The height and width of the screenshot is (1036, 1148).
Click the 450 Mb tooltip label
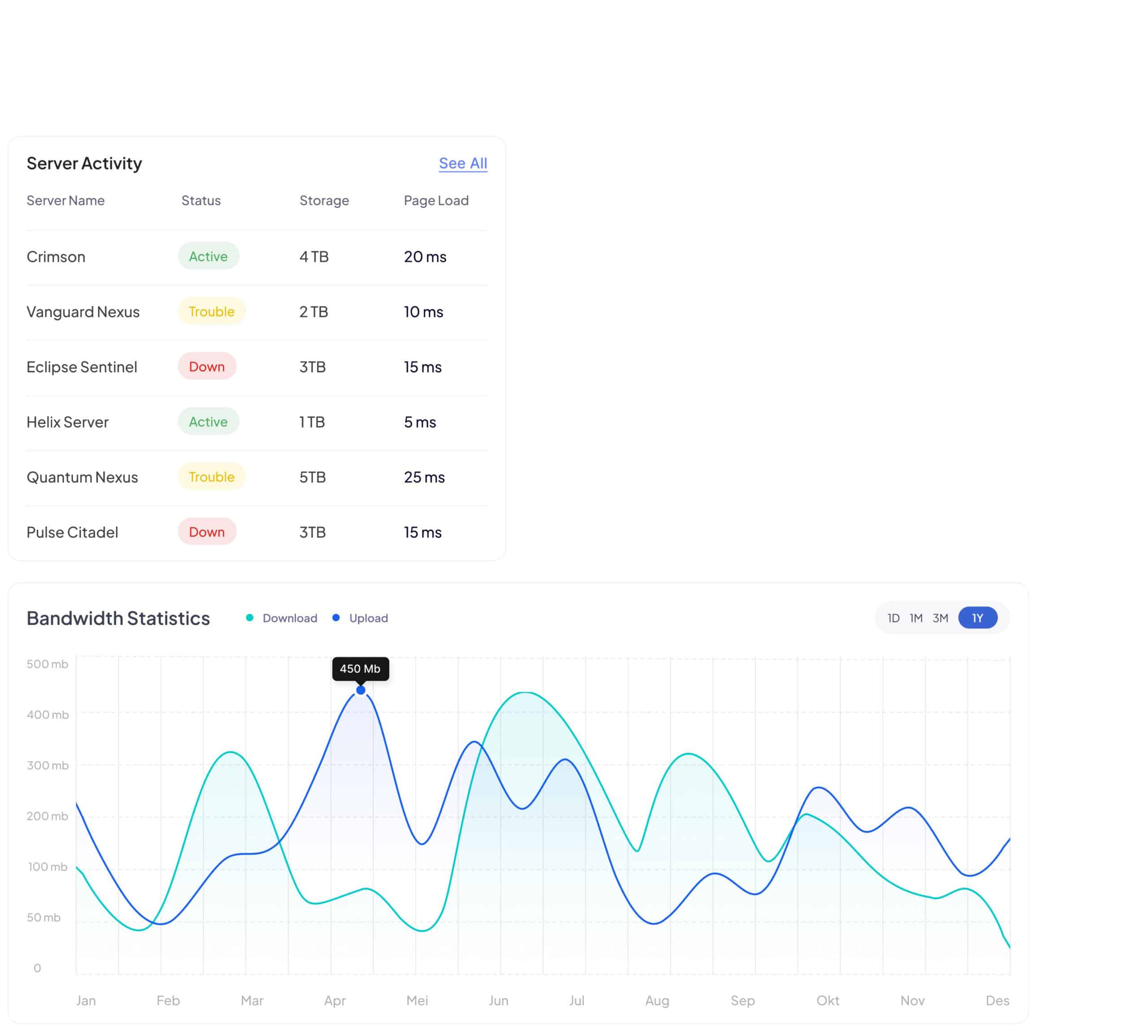(360, 669)
